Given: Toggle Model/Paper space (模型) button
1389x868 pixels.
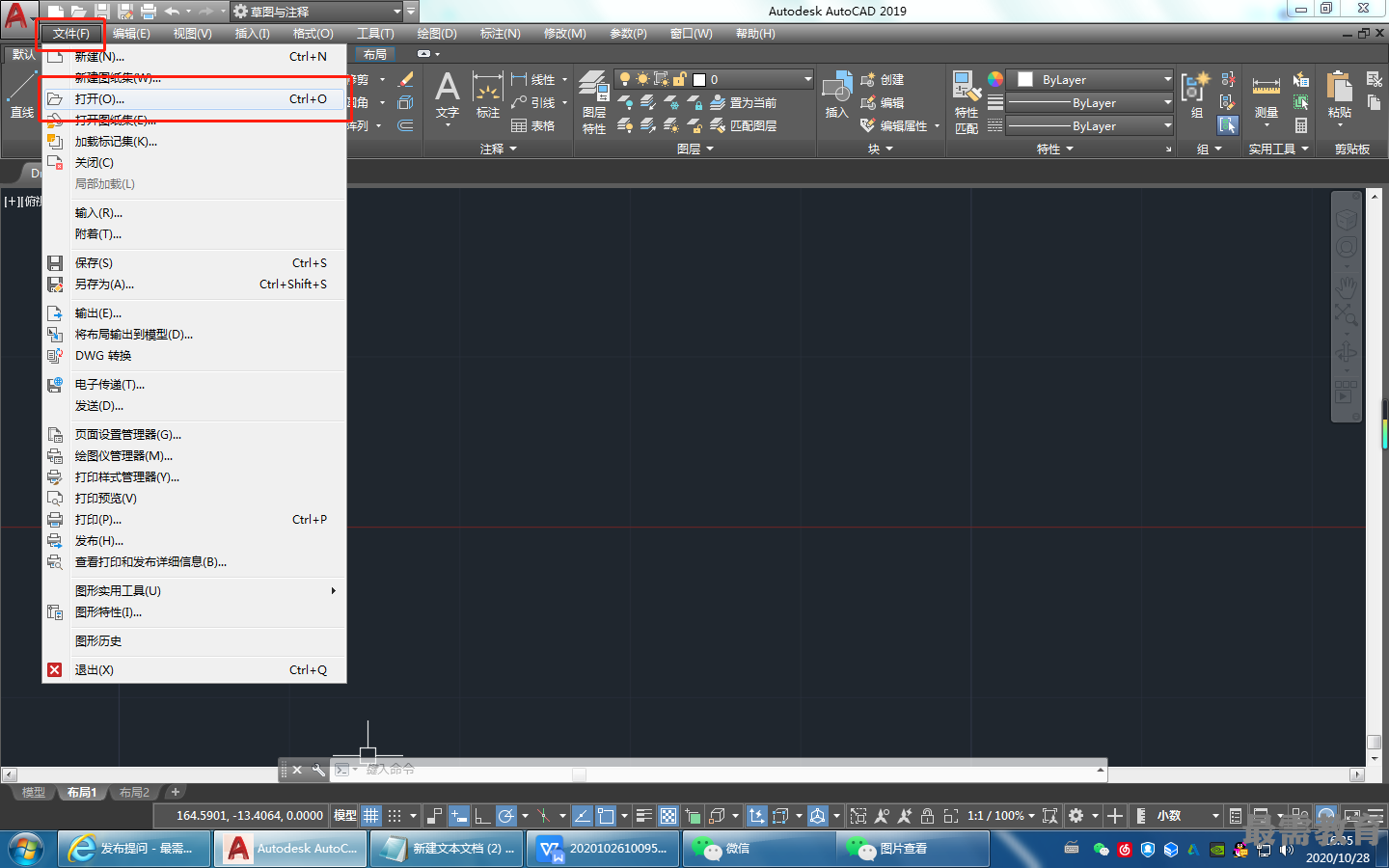Looking at the screenshot, I should tap(344, 816).
